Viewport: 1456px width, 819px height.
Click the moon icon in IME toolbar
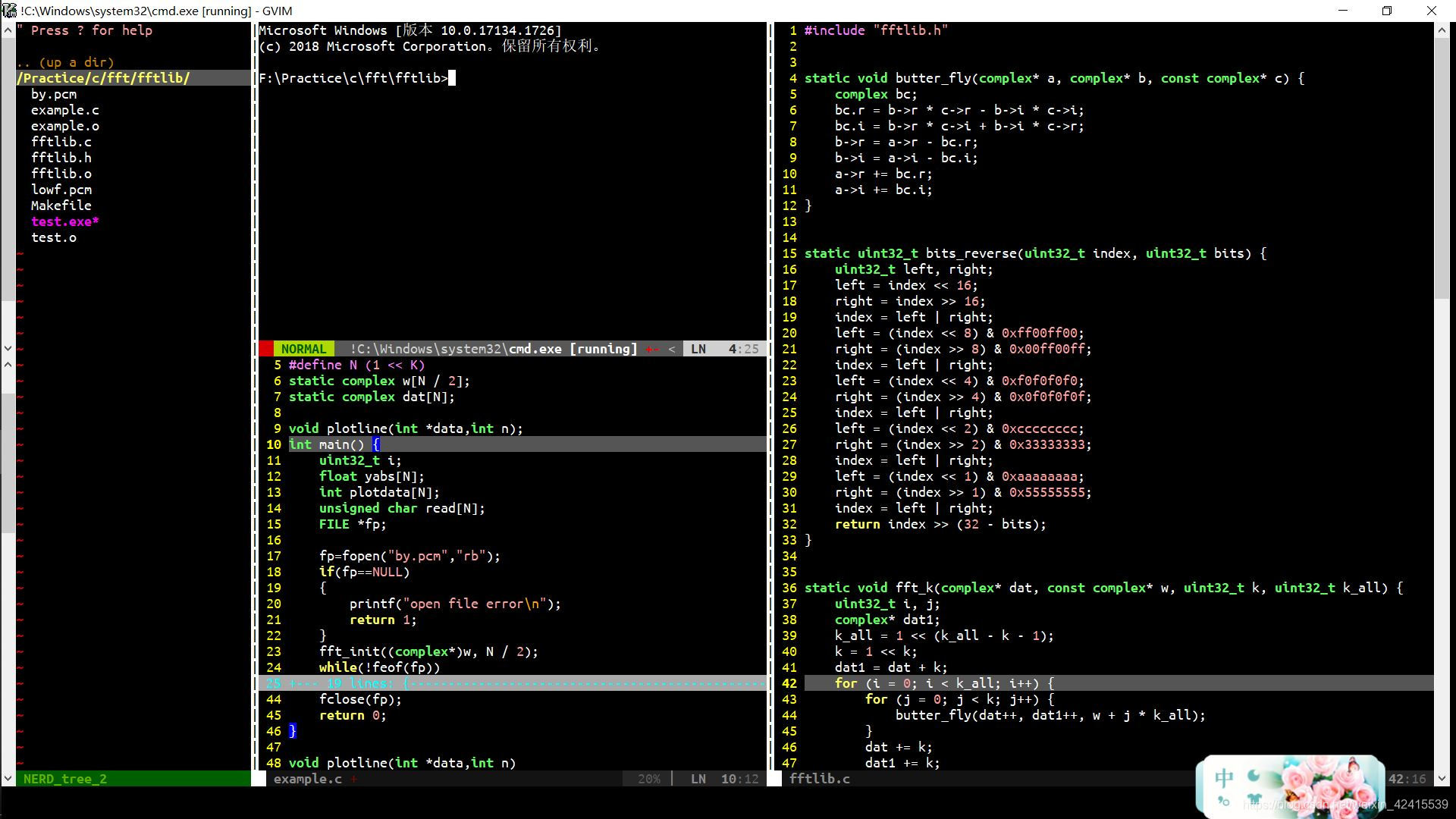coord(1254,776)
